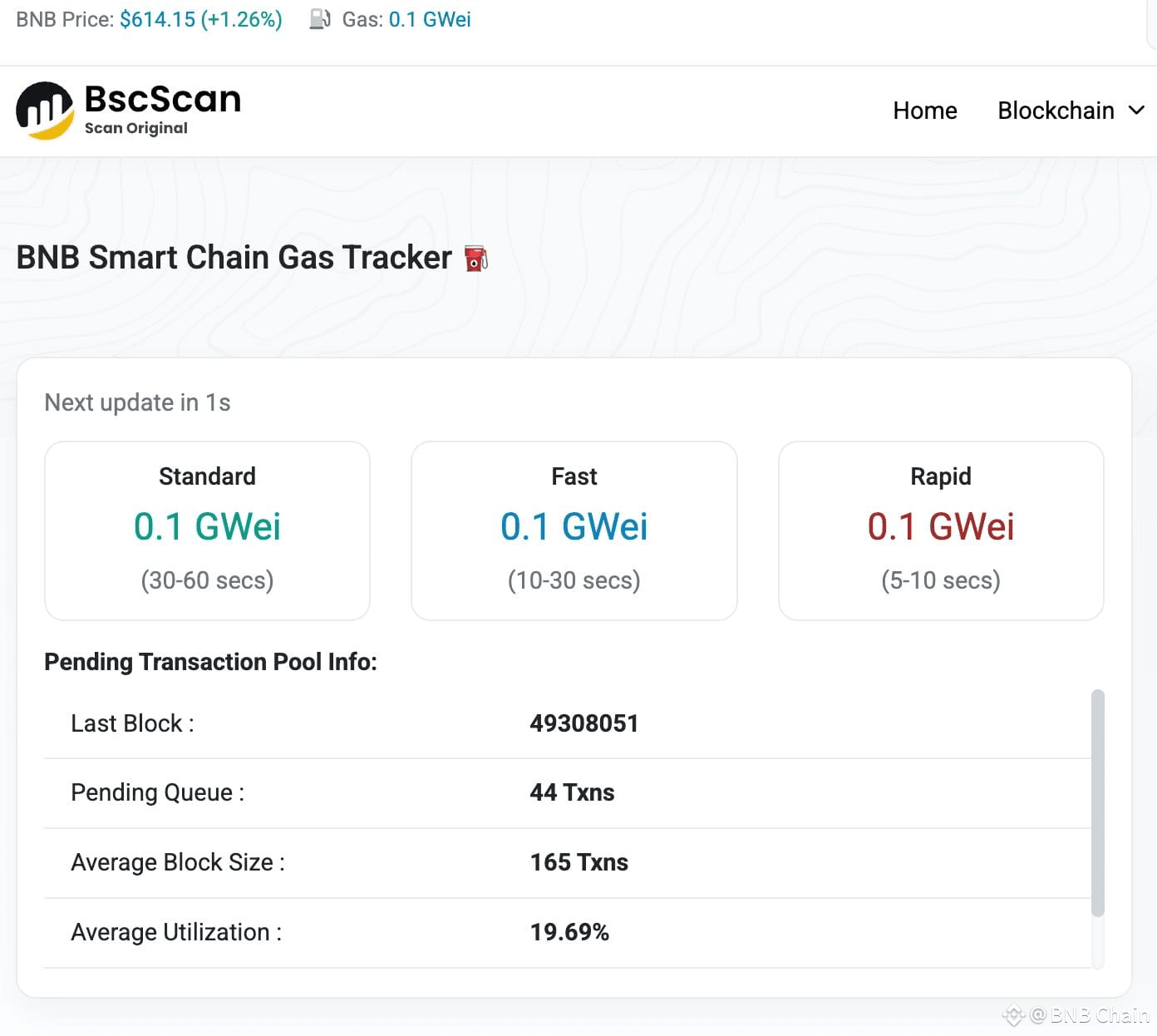Select the Rapid gas price card
This screenshot has height=1036, width=1157.
pyautogui.click(x=940, y=531)
